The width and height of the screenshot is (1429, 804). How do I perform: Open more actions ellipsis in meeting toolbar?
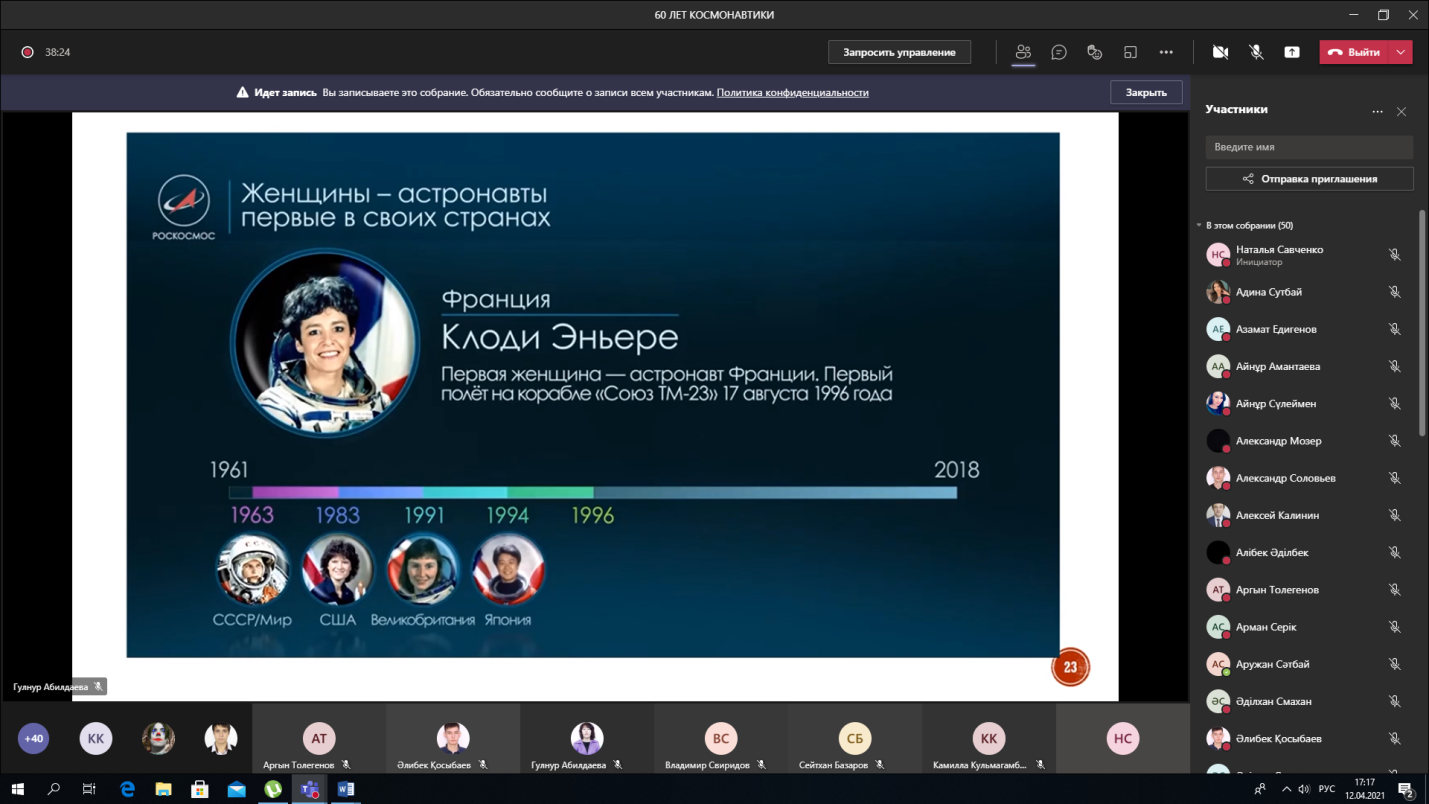1166,52
